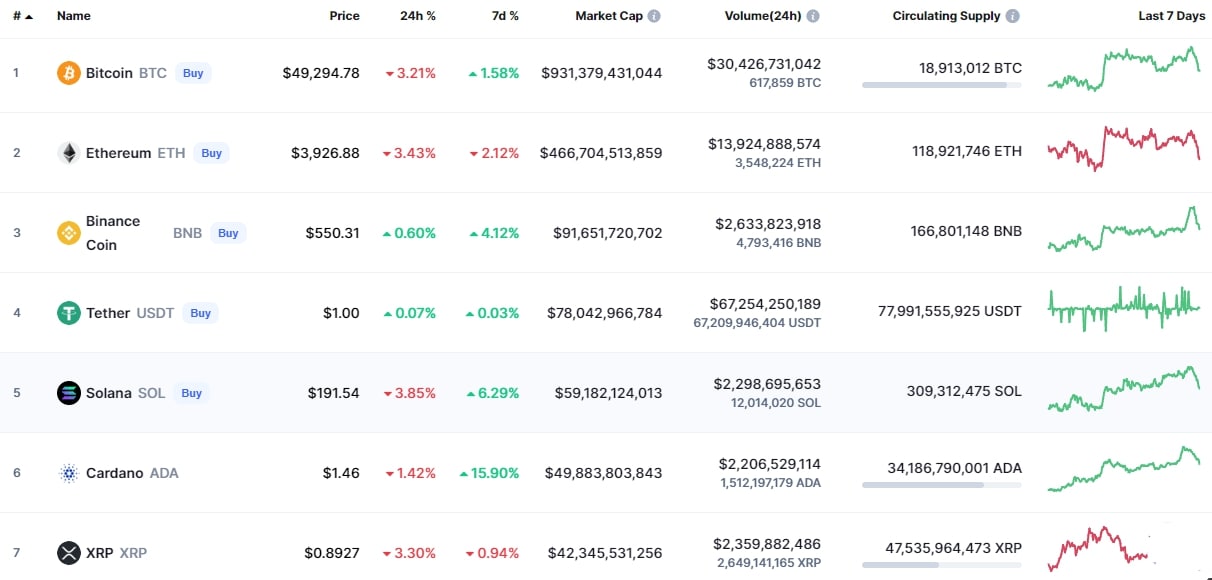
Task: Open Bitcoin 7-day sparkline chart
Action: pyautogui.click(x=1124, y=69)
